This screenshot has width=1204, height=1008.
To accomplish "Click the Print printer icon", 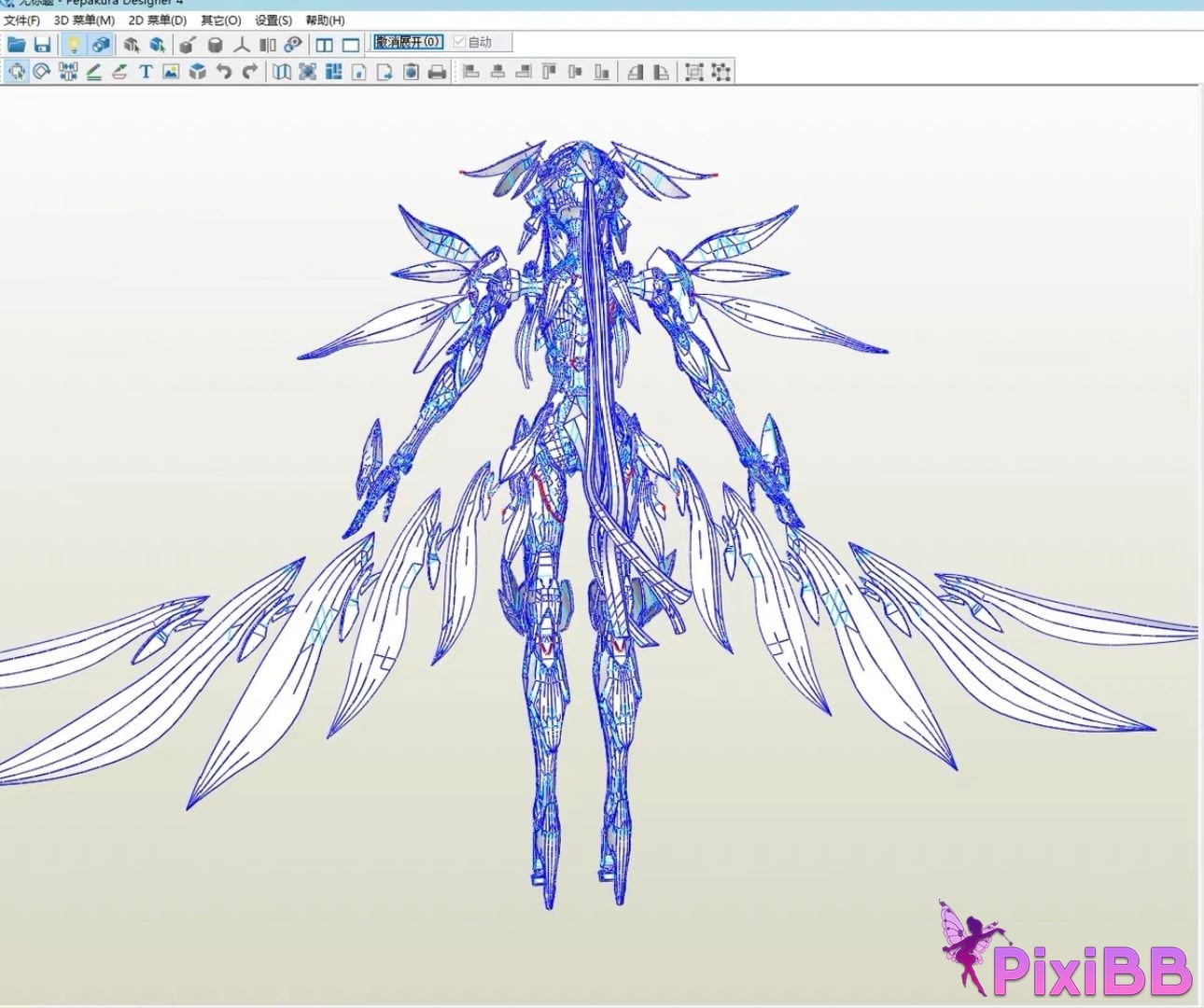I will pos(437,72).
